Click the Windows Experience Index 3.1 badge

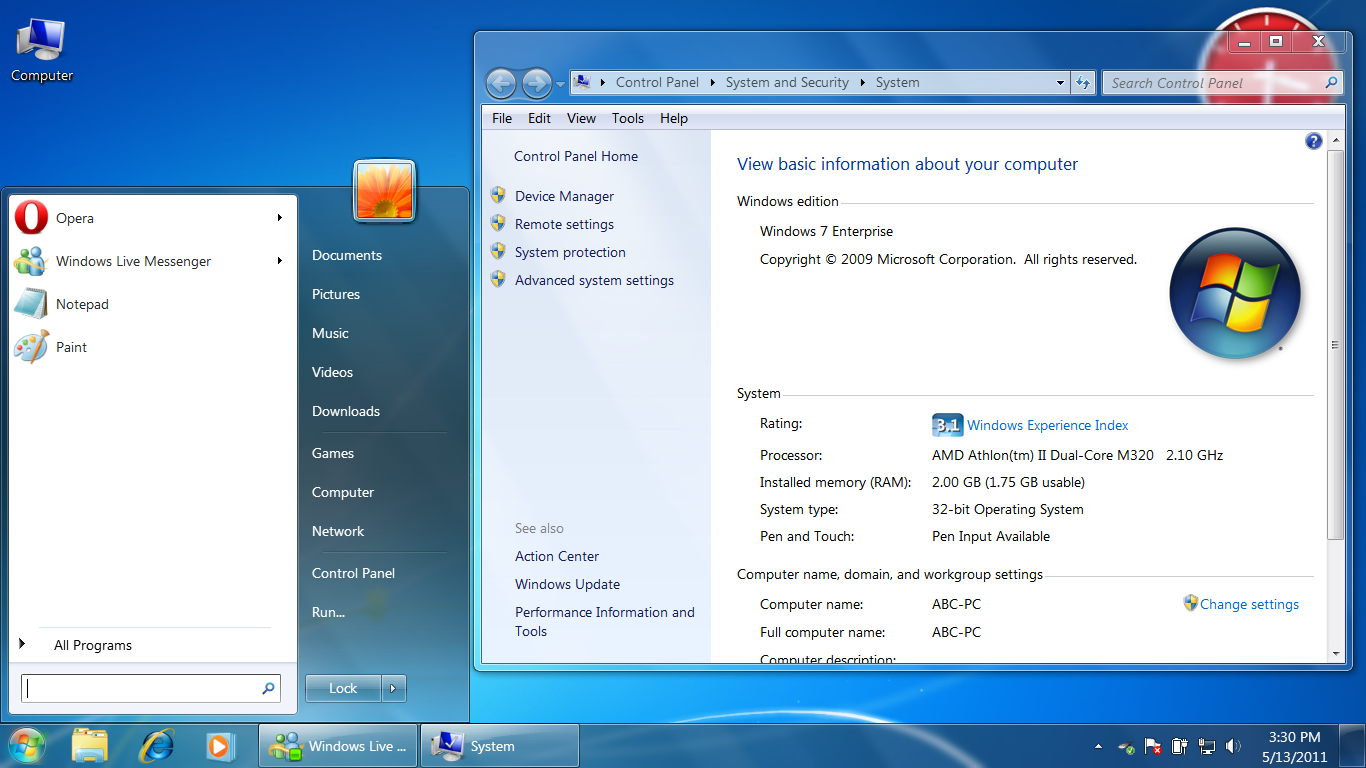[947, 425]
